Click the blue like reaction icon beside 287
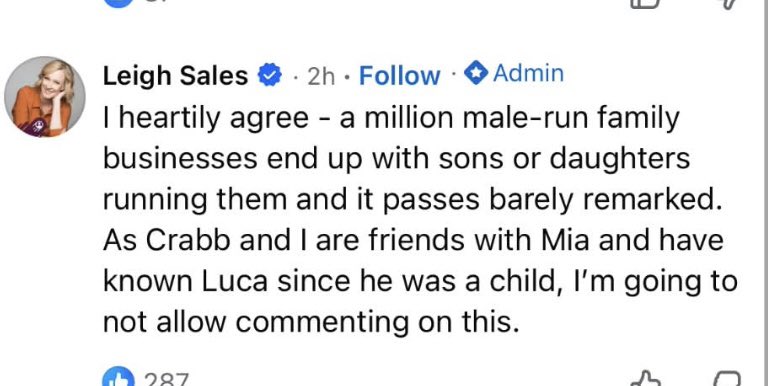The width and height of the screenshot is (768, 386). tap(118, 378)
